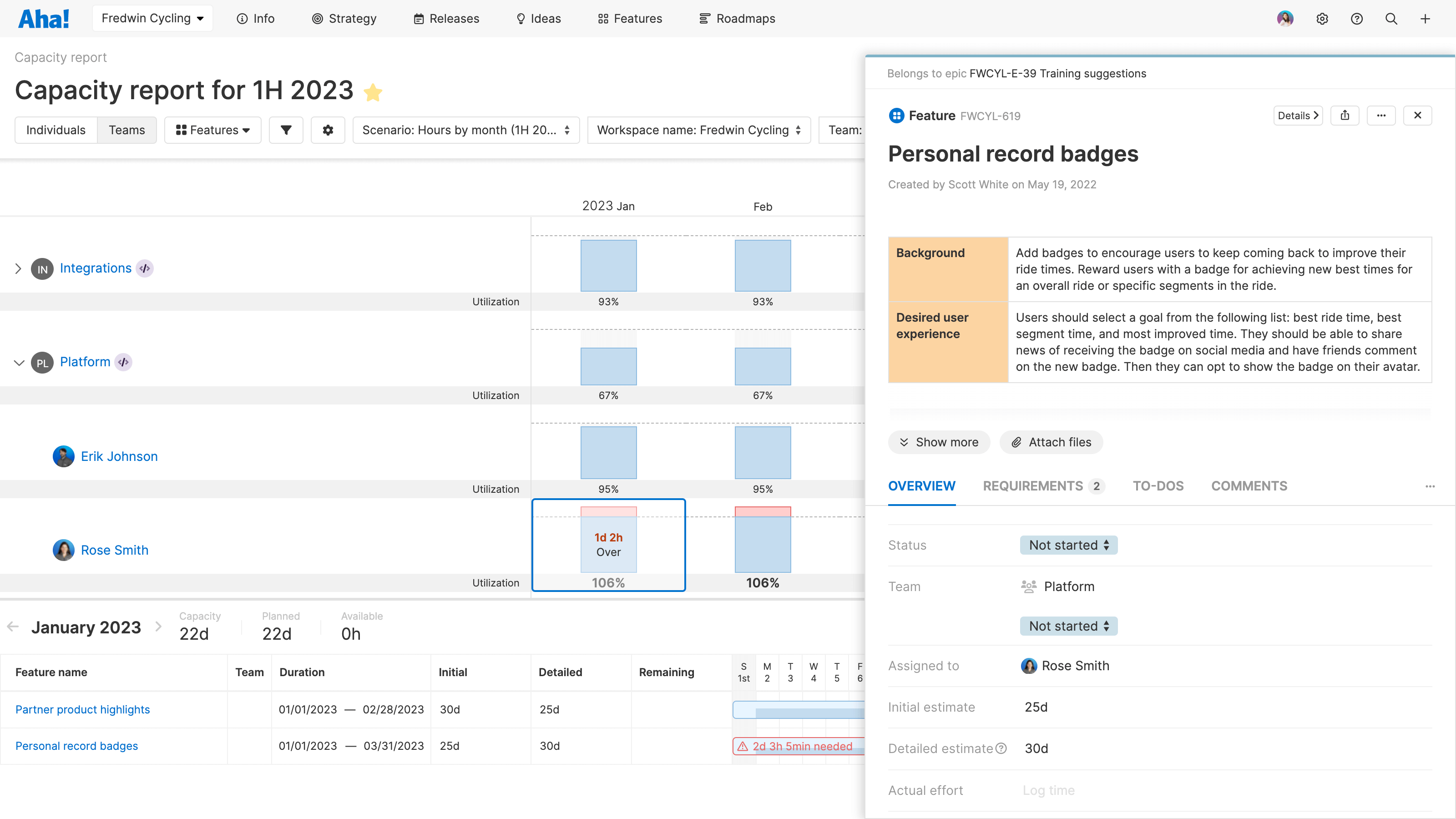
Task: Switch capacity view to Individuals
Action: (x=56, y=130)
